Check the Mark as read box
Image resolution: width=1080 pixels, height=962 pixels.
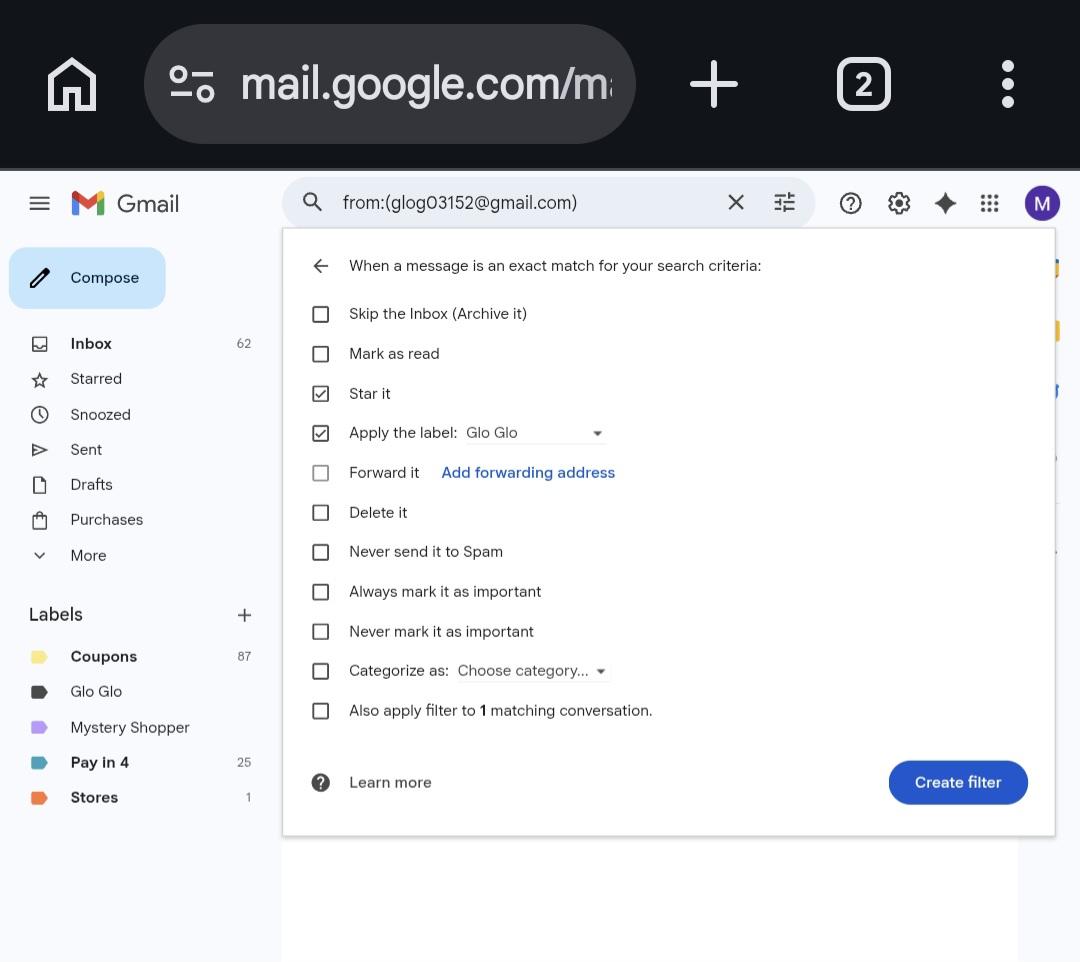(x=320, y=354)
